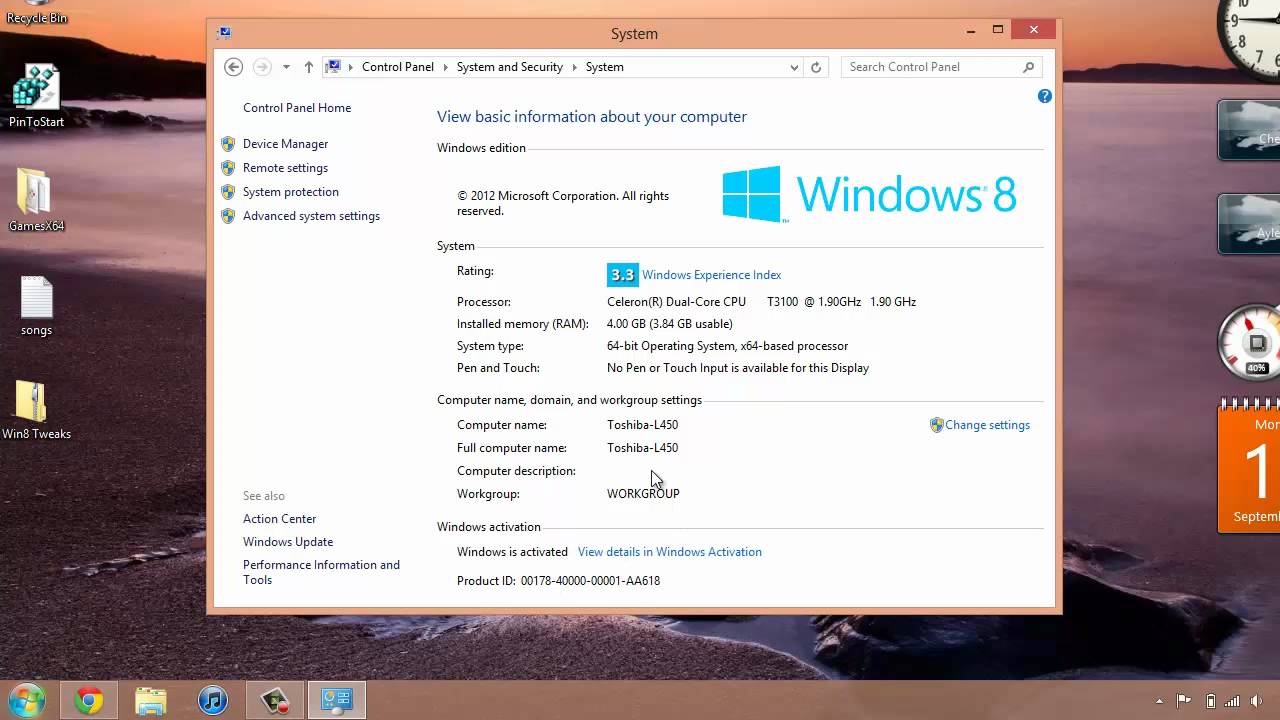Screen dimensions: 1280x720
Task: Click the help question mark icon
Action: tap(1045, 96)
